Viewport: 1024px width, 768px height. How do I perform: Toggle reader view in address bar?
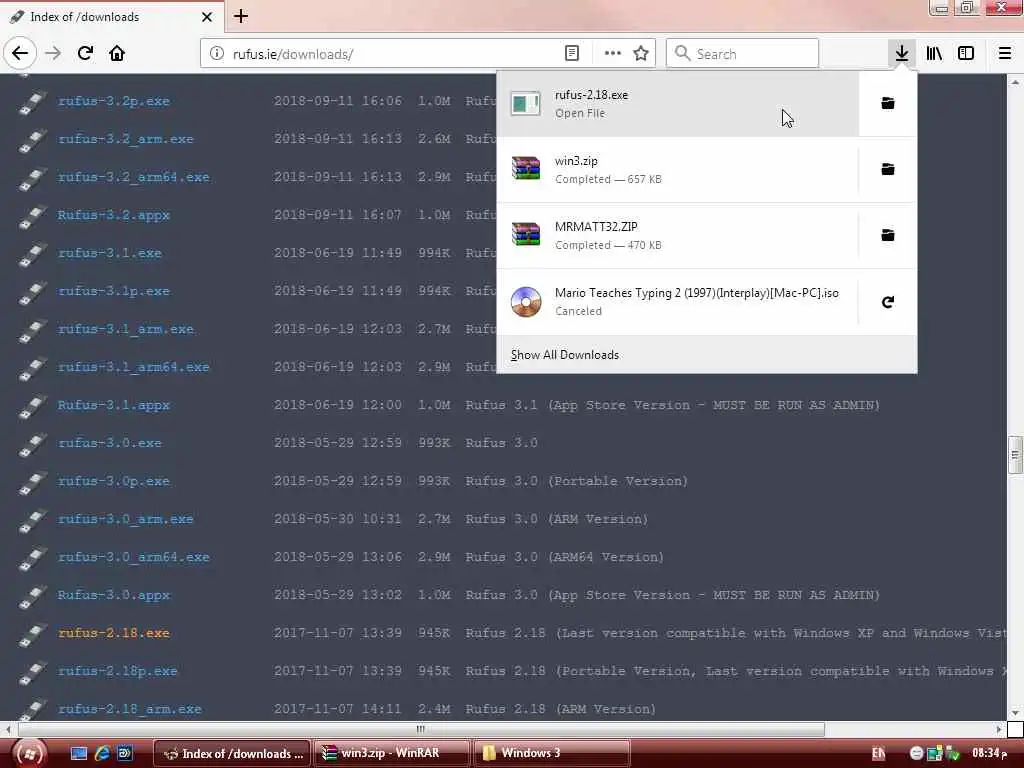coord(571,54)
